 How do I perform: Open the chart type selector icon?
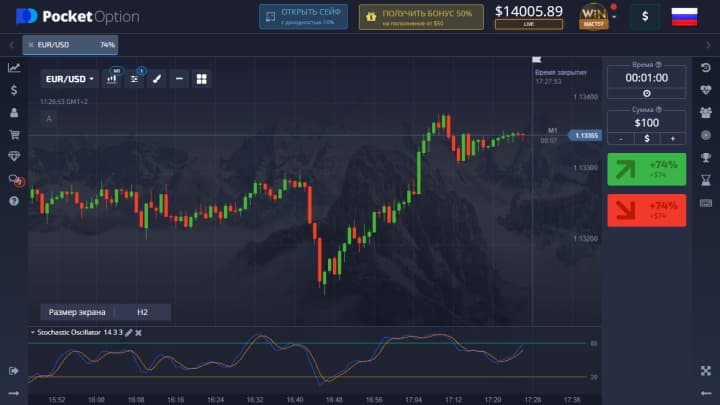[x=112, y=78]
